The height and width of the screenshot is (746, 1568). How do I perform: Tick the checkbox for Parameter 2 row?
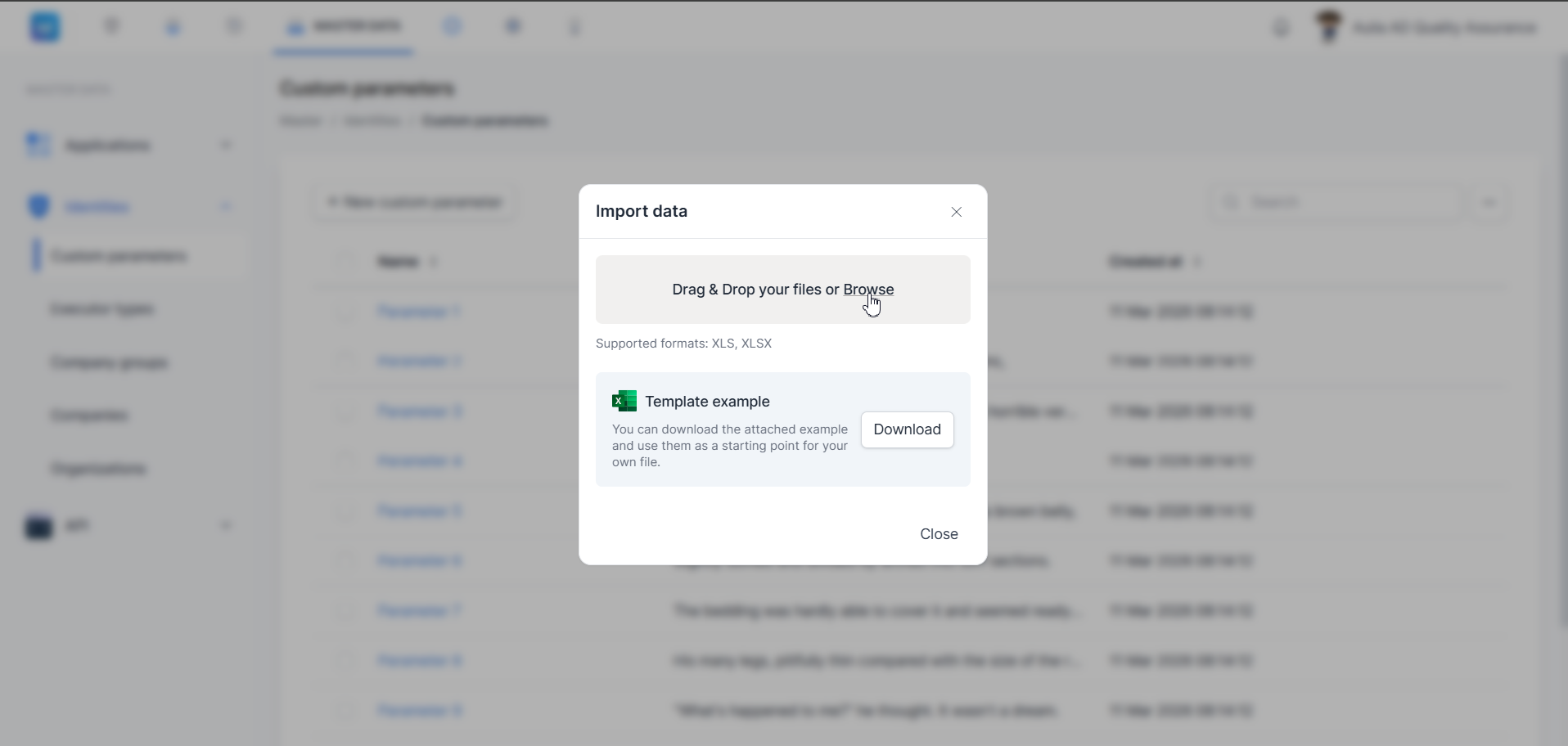coord(345,362)
